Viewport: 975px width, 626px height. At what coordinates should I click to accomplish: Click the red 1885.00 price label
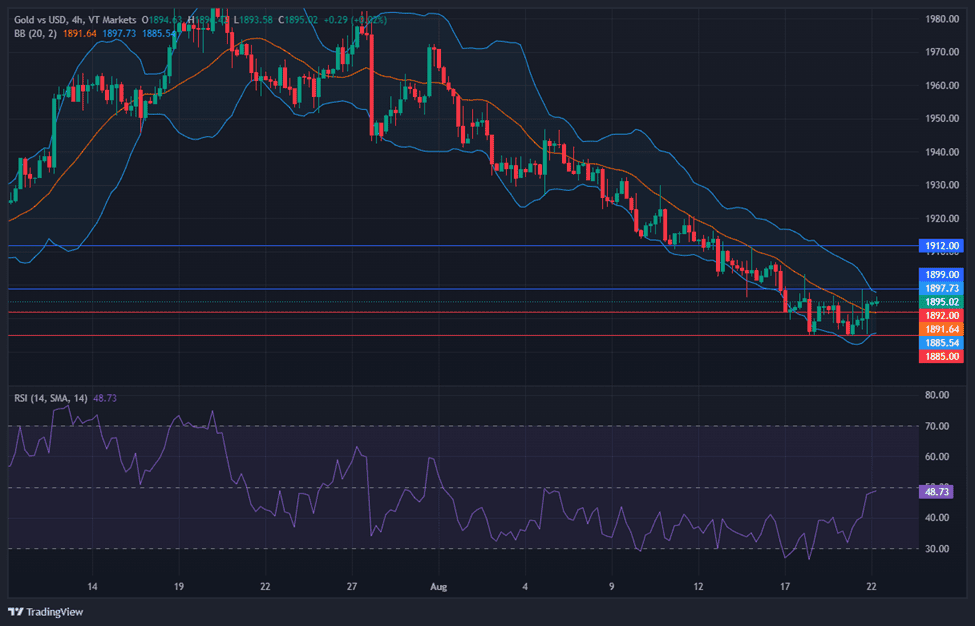pos(941,356)
